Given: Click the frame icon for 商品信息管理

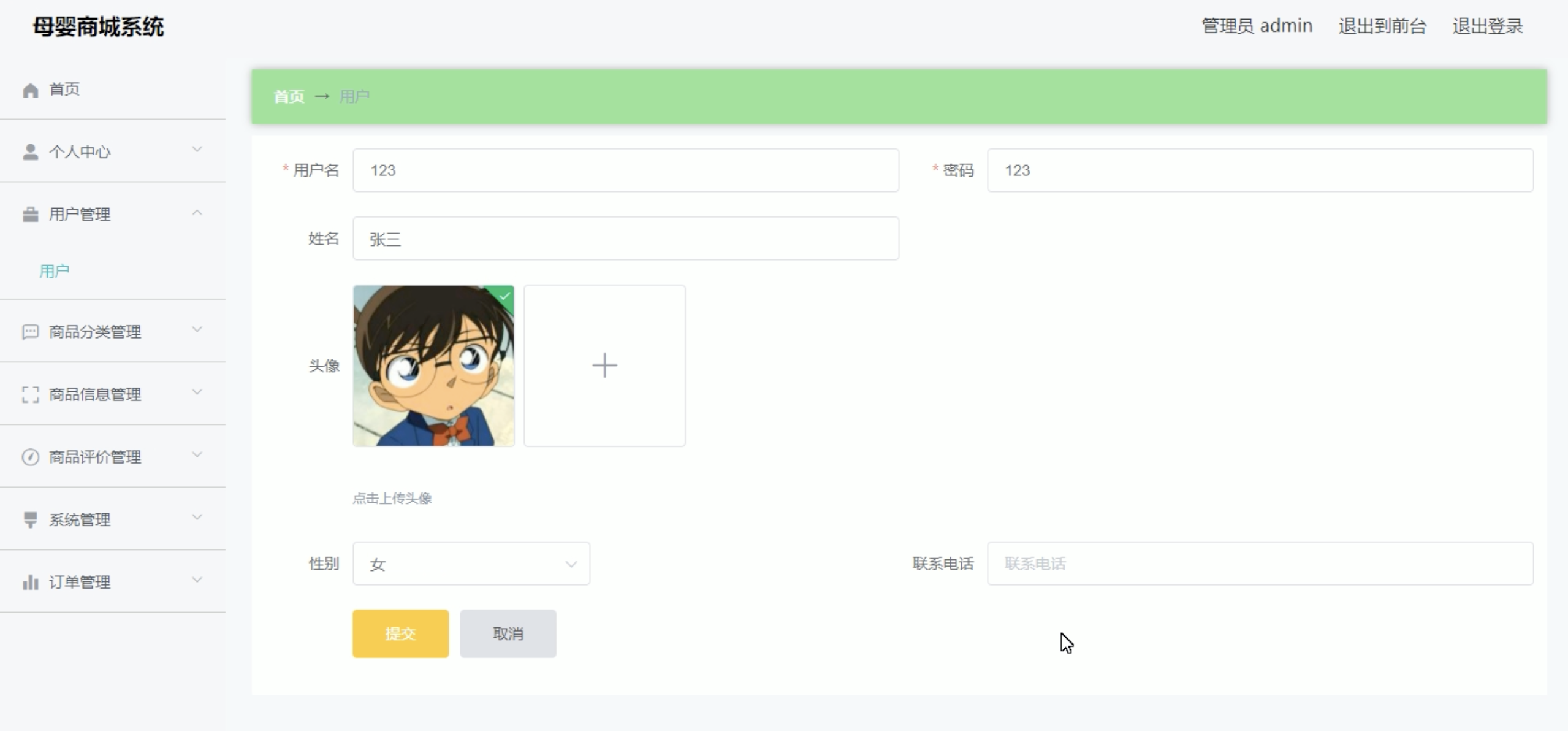Looking at the screenshot, I should [x=30, y=394].
